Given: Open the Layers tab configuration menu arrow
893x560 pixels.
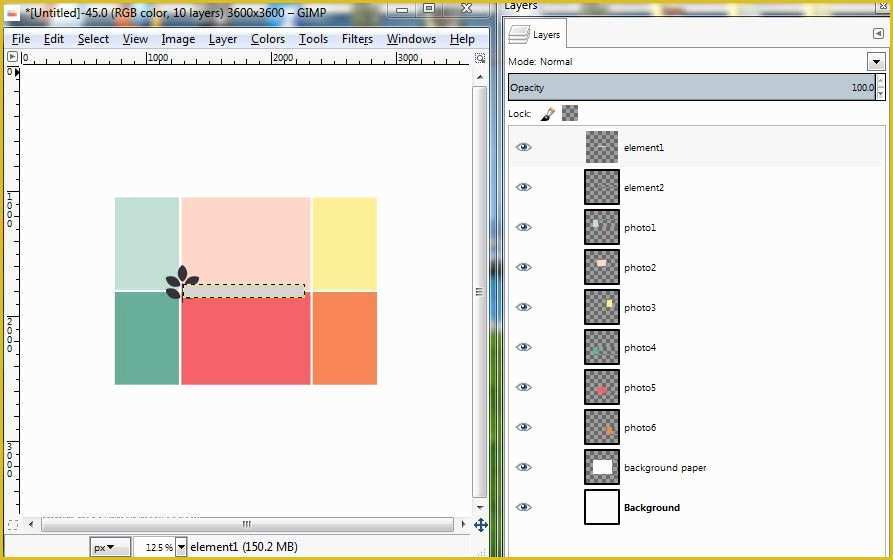Looking at the screenshot, I should [878, 34].
